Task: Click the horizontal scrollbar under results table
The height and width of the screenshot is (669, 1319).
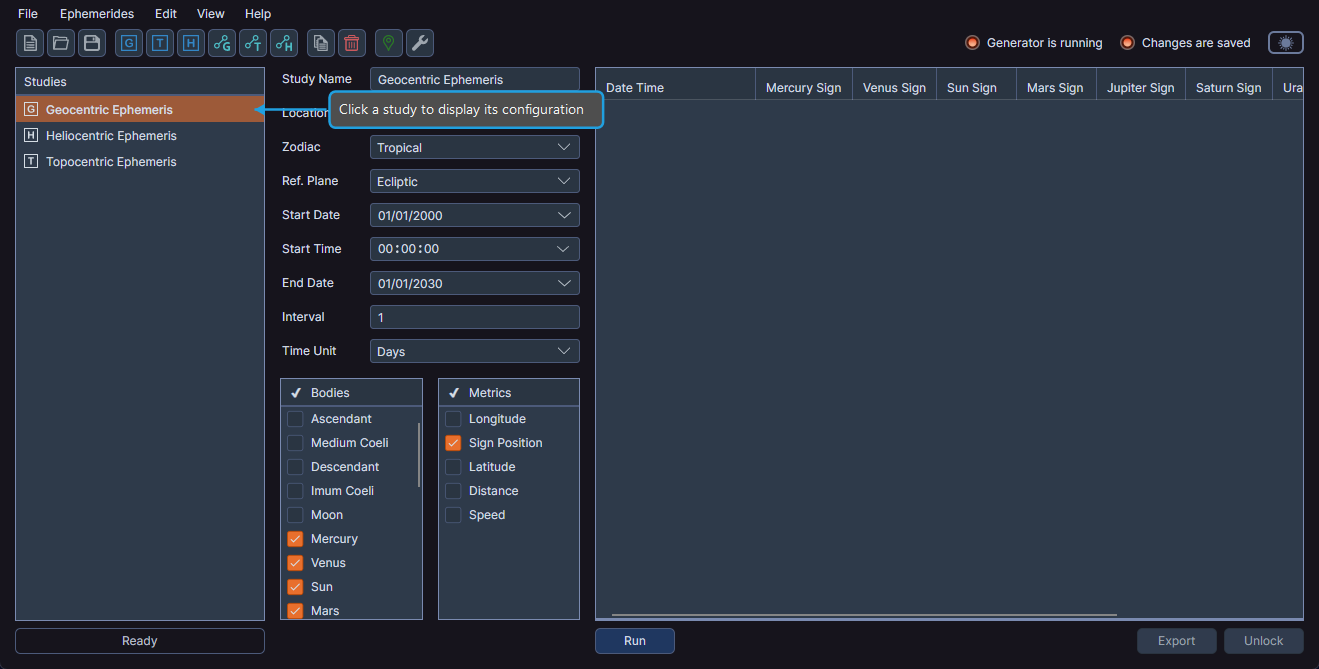Action: tap(863, 615)
